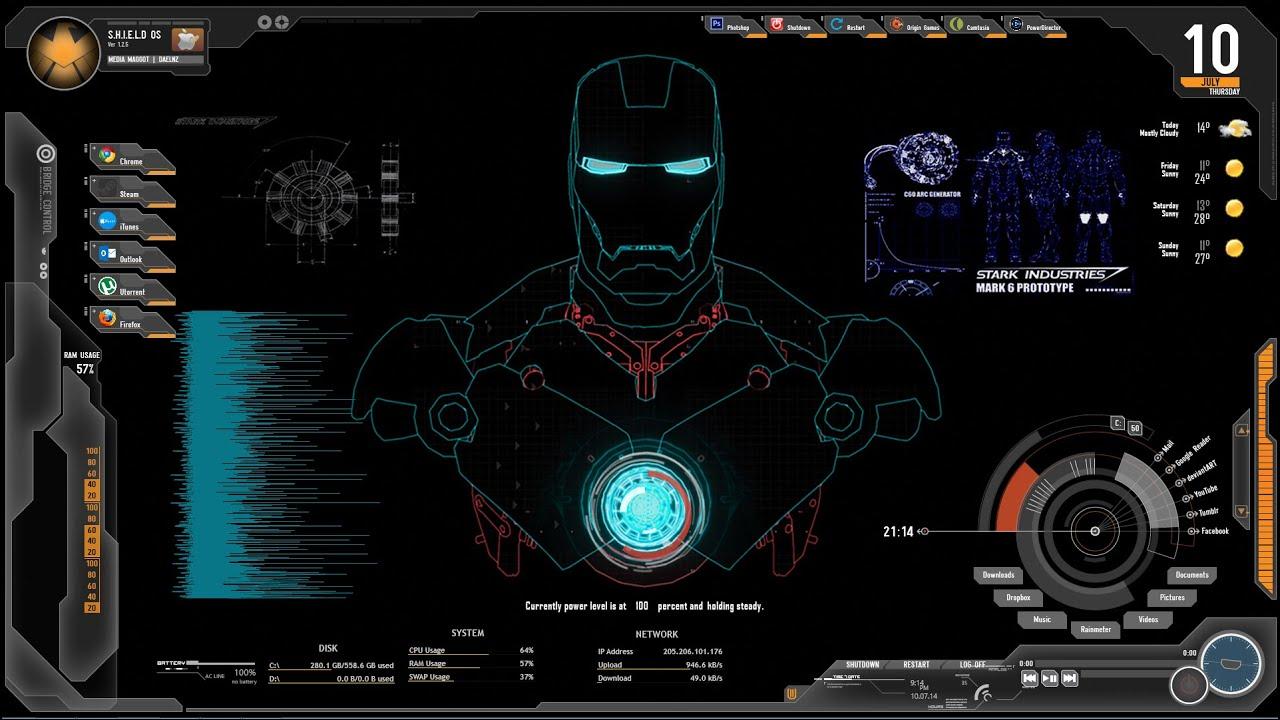Launch uTorrent from the sidebar
The width and height of the screenshot is (1280, 720).
click(128, 291)
